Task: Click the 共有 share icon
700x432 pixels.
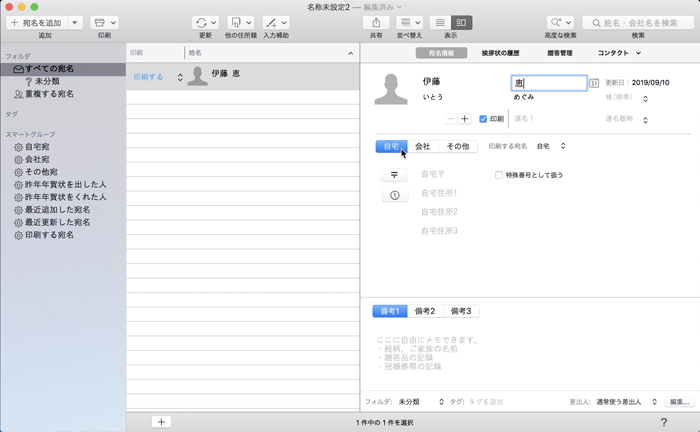Action: 376,22
